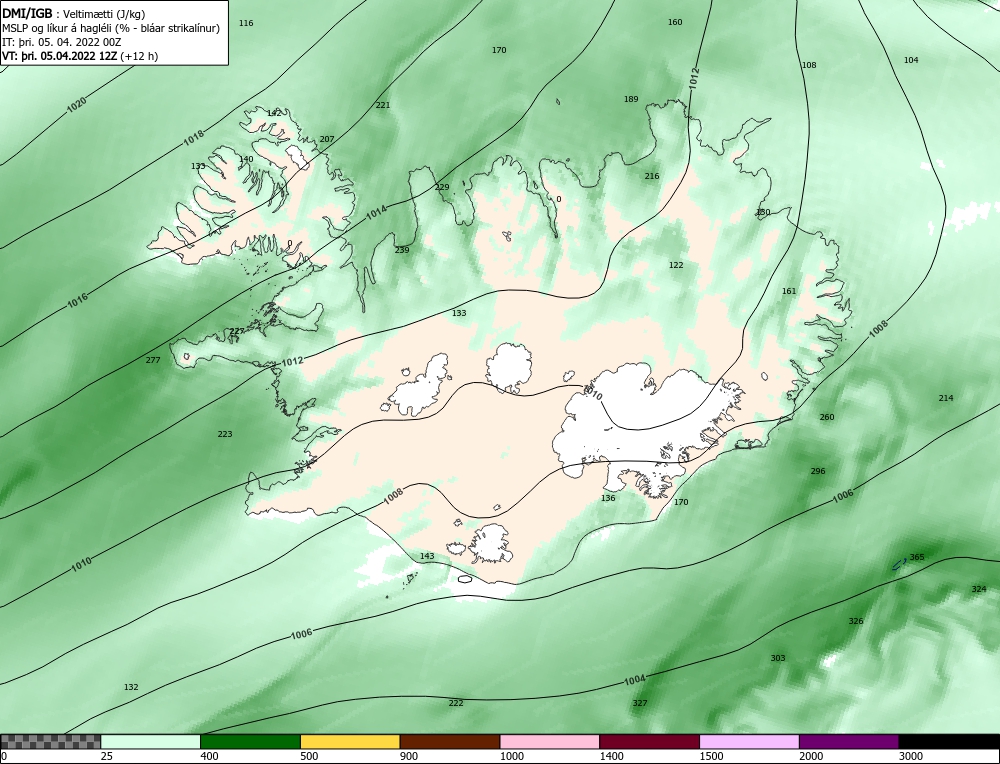Select the map value 108
Image resolution: width=1000 pixels, height=764 pixels.
click(x=809, y=65)
